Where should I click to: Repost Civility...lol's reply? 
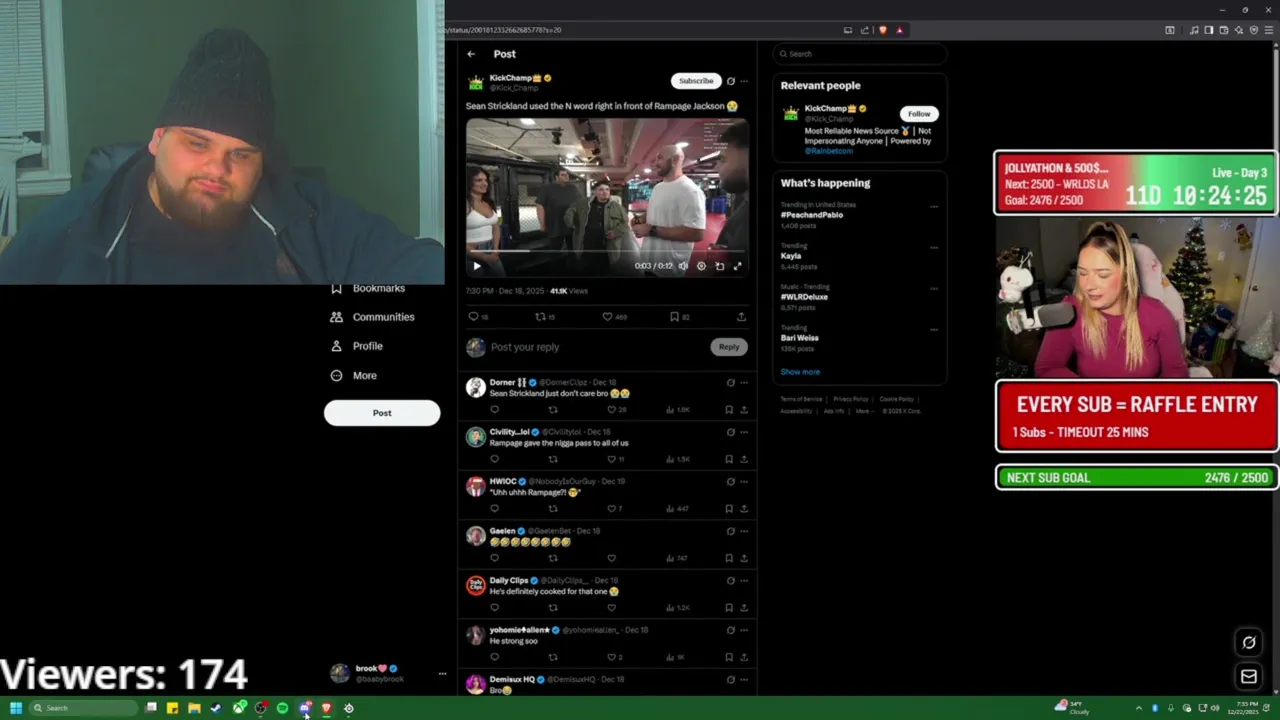coord(553,459)
